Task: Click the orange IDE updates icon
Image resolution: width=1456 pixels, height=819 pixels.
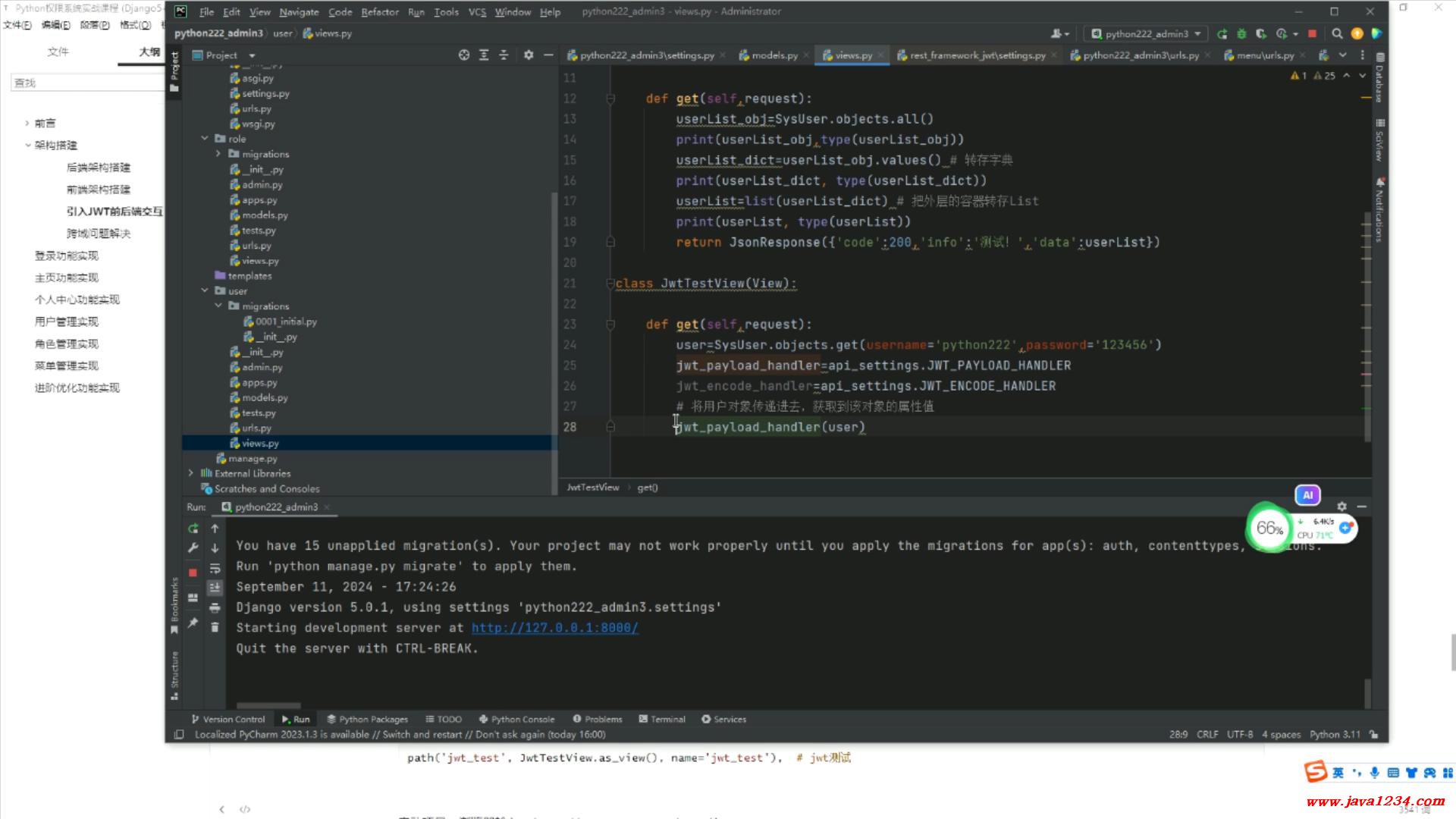Action: click(x=1357, y=33)
